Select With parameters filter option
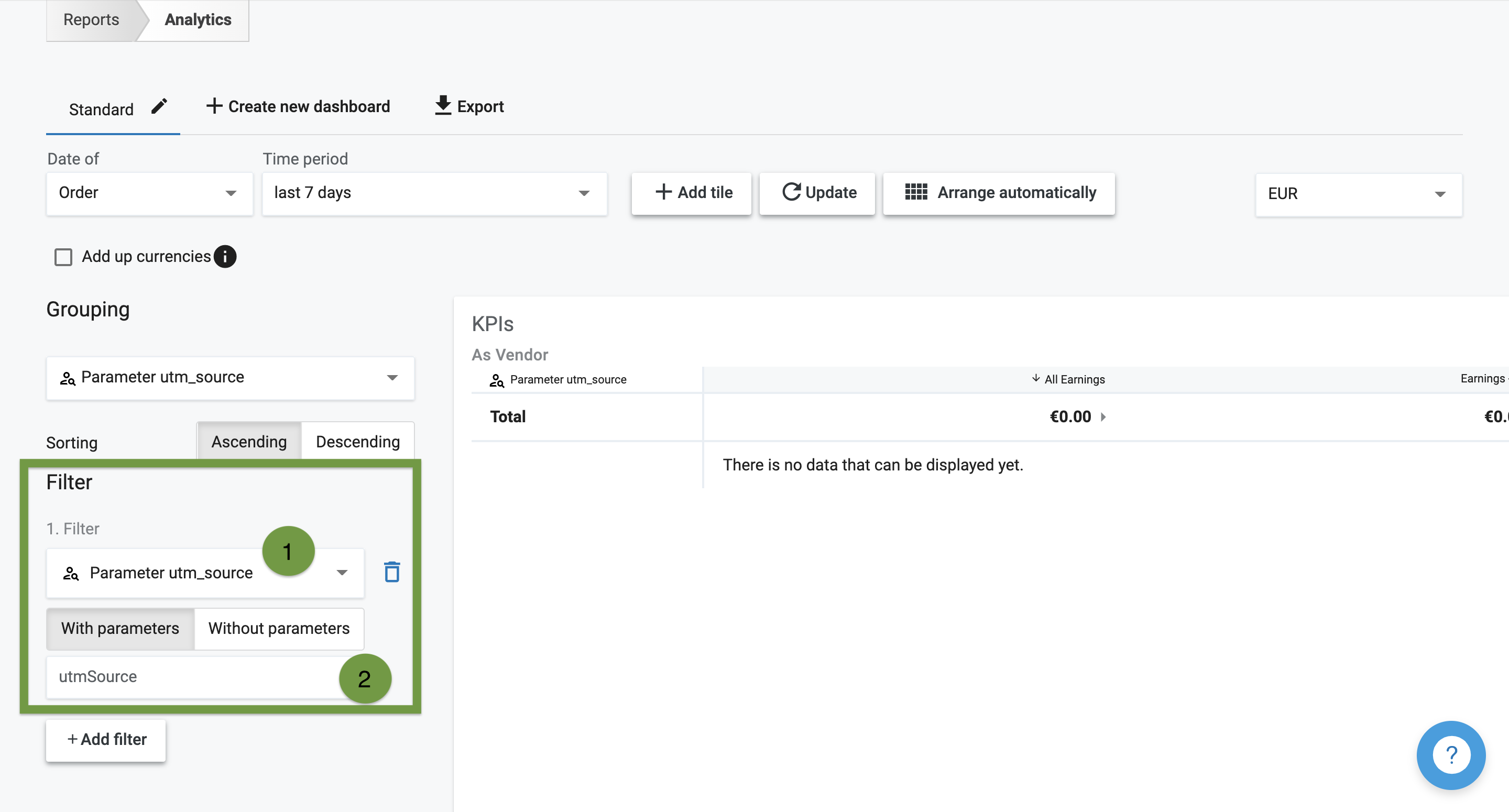 click(x=120, y=629)
